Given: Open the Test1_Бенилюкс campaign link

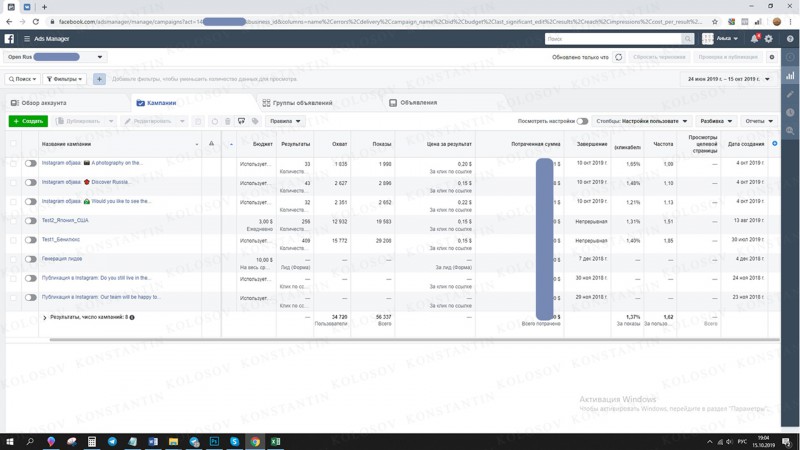Looking at the screenshot, I should click(x=61, y=239).
